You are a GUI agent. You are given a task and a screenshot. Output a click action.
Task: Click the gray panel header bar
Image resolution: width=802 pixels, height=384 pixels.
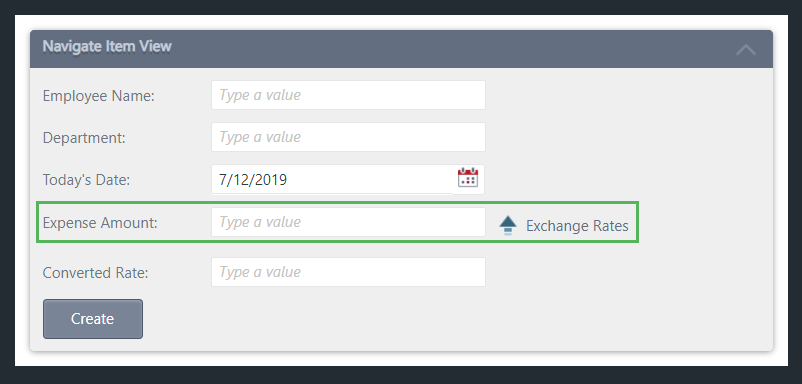coord(402,49)
